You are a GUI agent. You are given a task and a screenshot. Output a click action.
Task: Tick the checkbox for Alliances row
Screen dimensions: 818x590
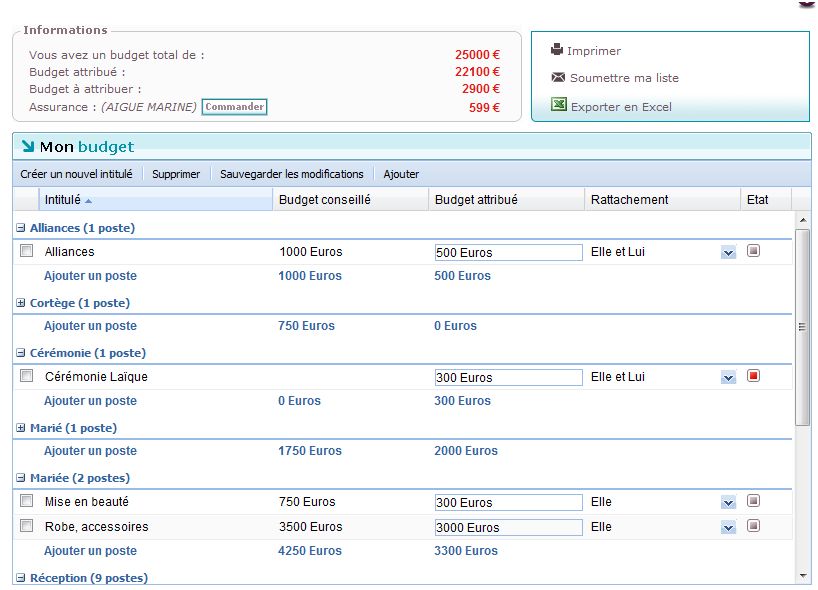point(26,251)
